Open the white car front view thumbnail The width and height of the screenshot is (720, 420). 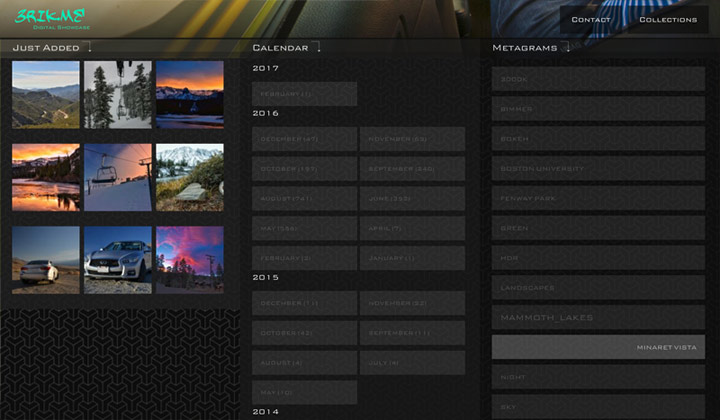tap(118, 259)
